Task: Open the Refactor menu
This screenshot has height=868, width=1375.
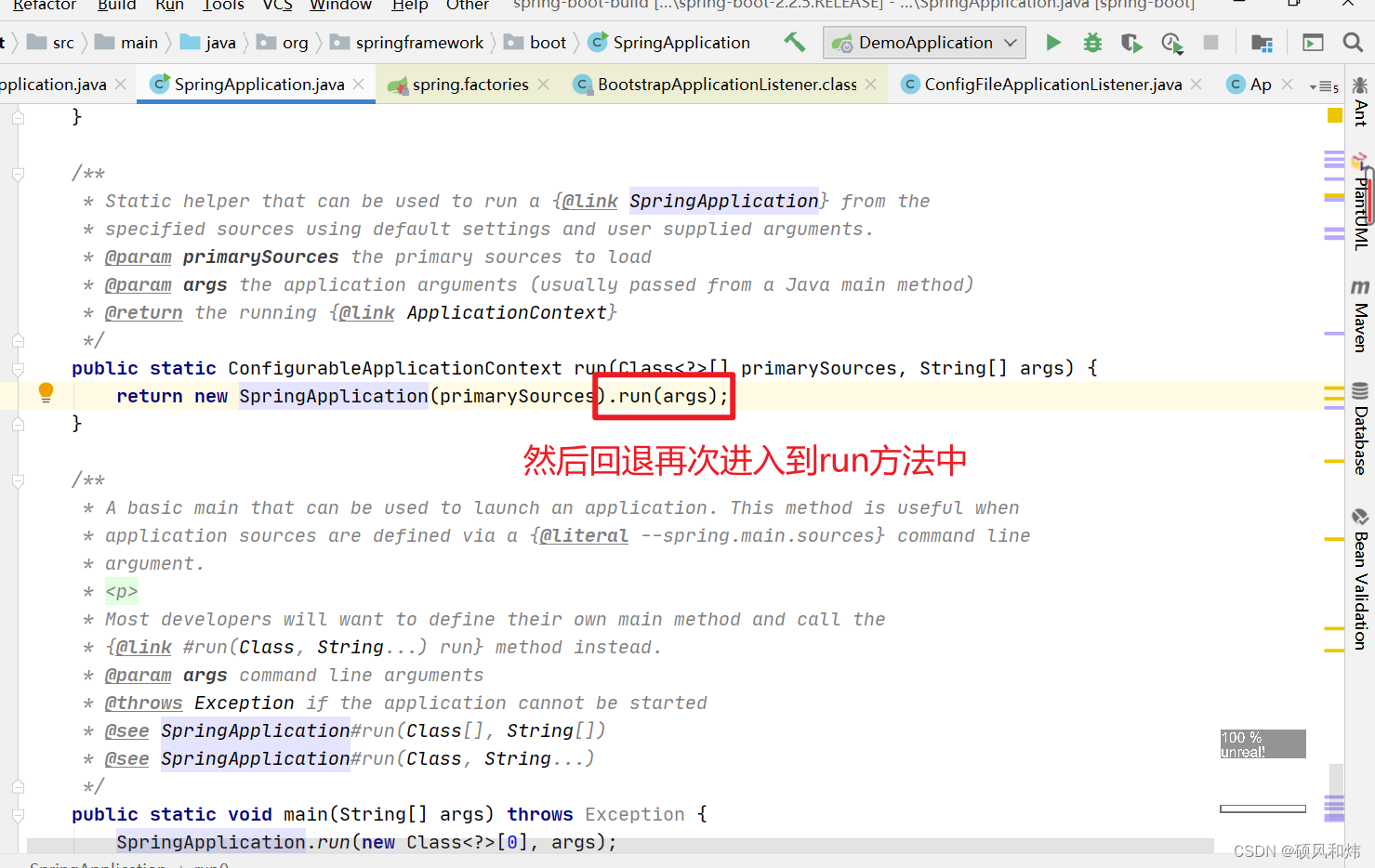Action: (x=45, y=6)
